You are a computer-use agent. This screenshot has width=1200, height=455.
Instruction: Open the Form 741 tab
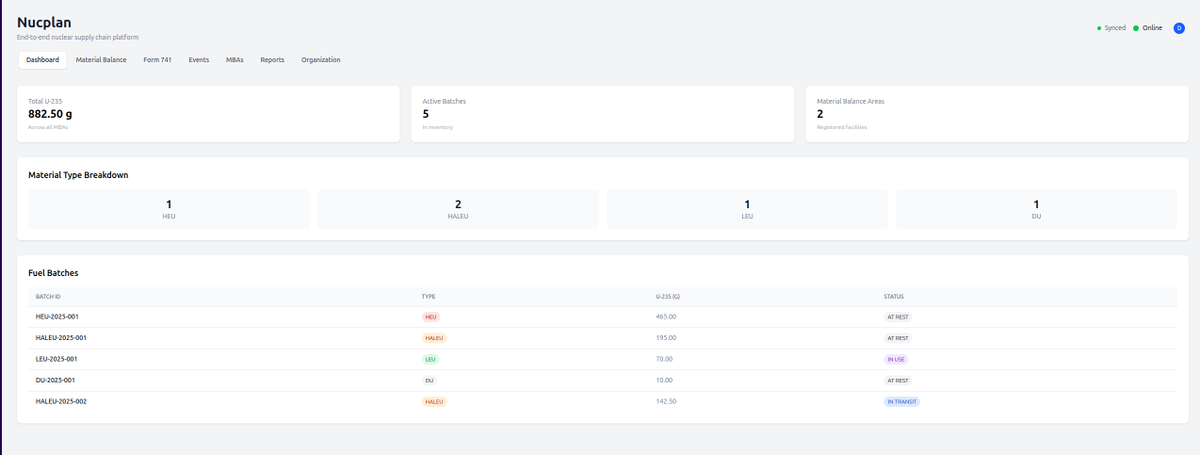[158, 60]
